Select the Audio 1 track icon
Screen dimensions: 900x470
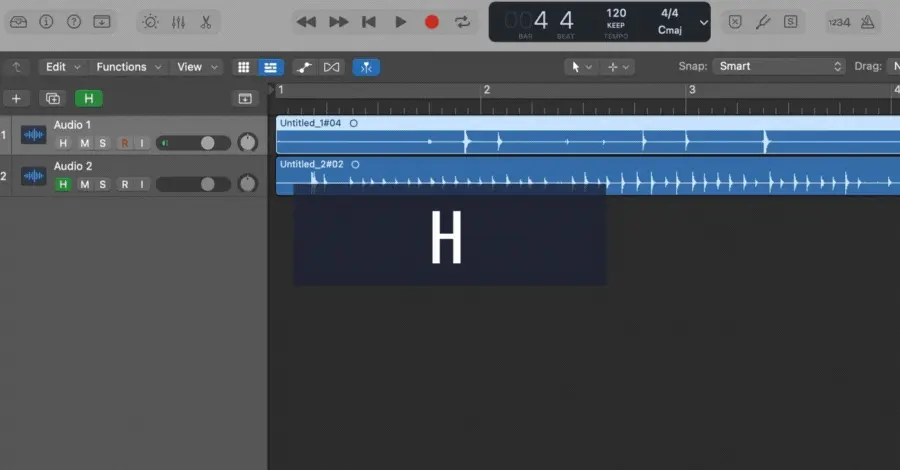tap(33, 135)
